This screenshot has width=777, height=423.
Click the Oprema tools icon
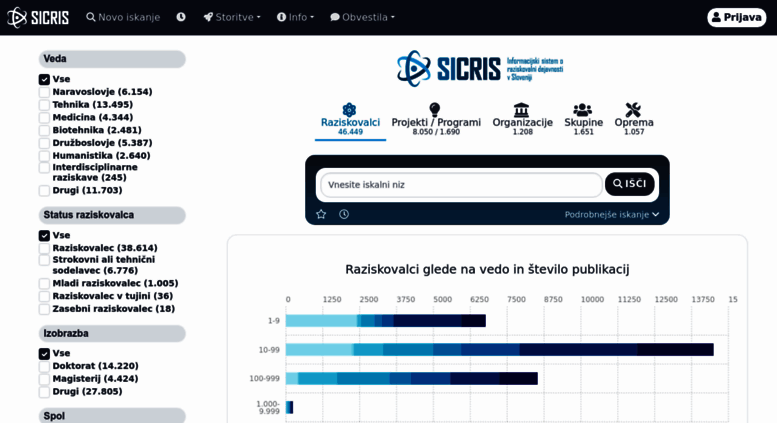click(633, 109)
